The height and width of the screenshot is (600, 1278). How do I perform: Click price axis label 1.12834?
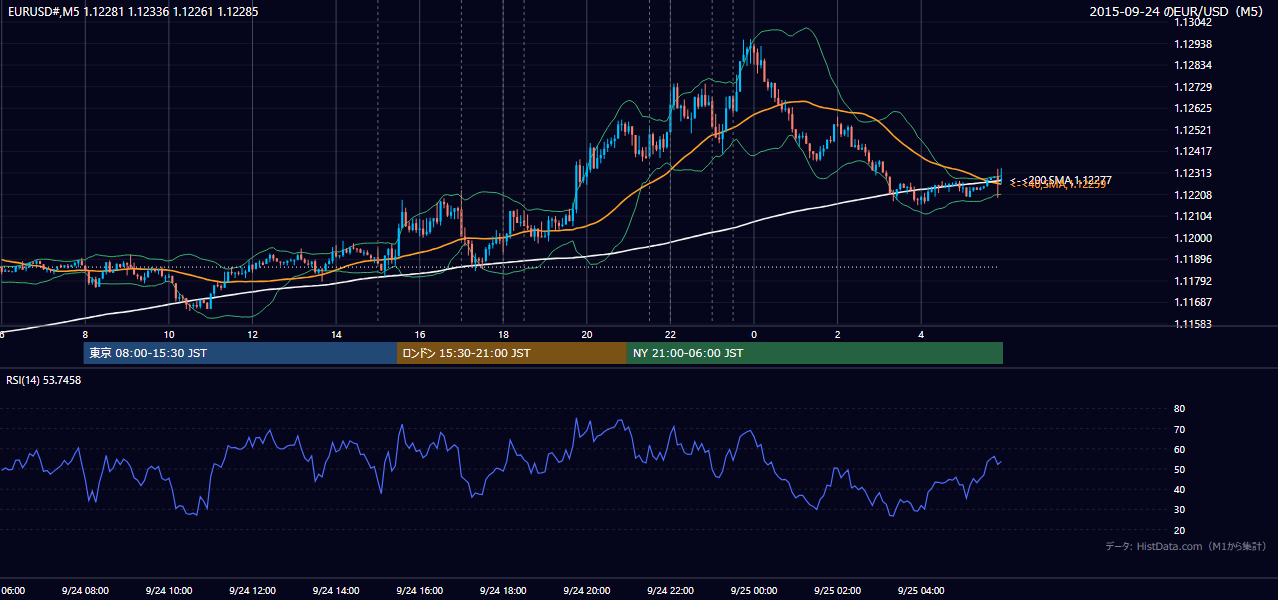point(1191,65)
